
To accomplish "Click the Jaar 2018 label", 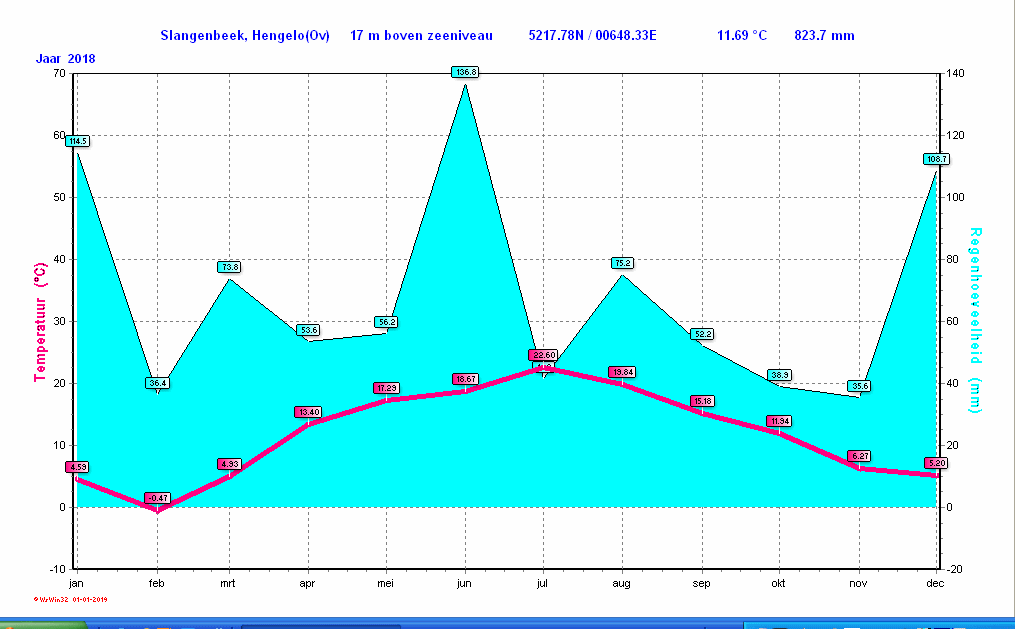I will (66, 59).
